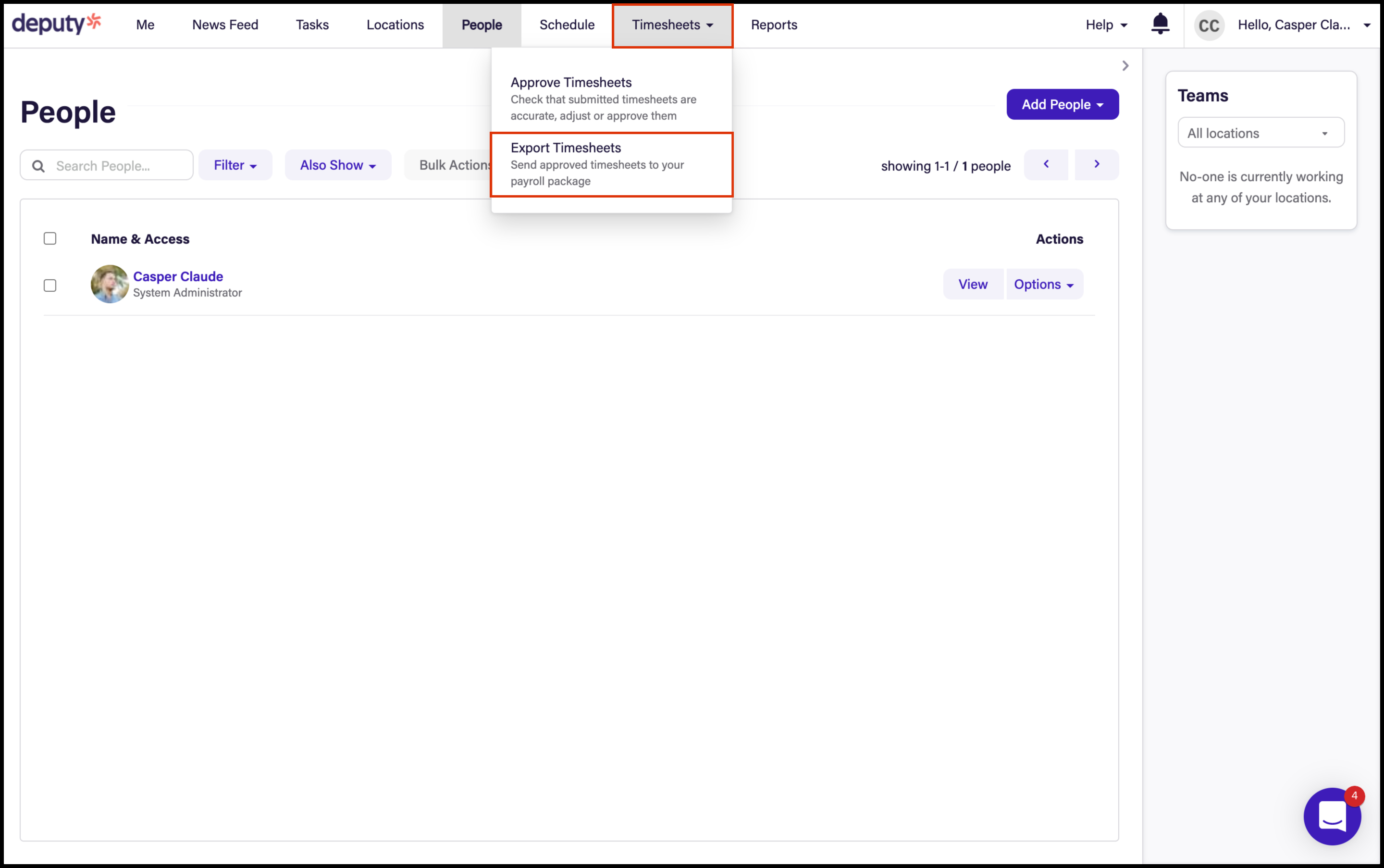Viewport: 1384px width, 868px height.
Task: Open the chat support bubble
Action: (1332, 816)
